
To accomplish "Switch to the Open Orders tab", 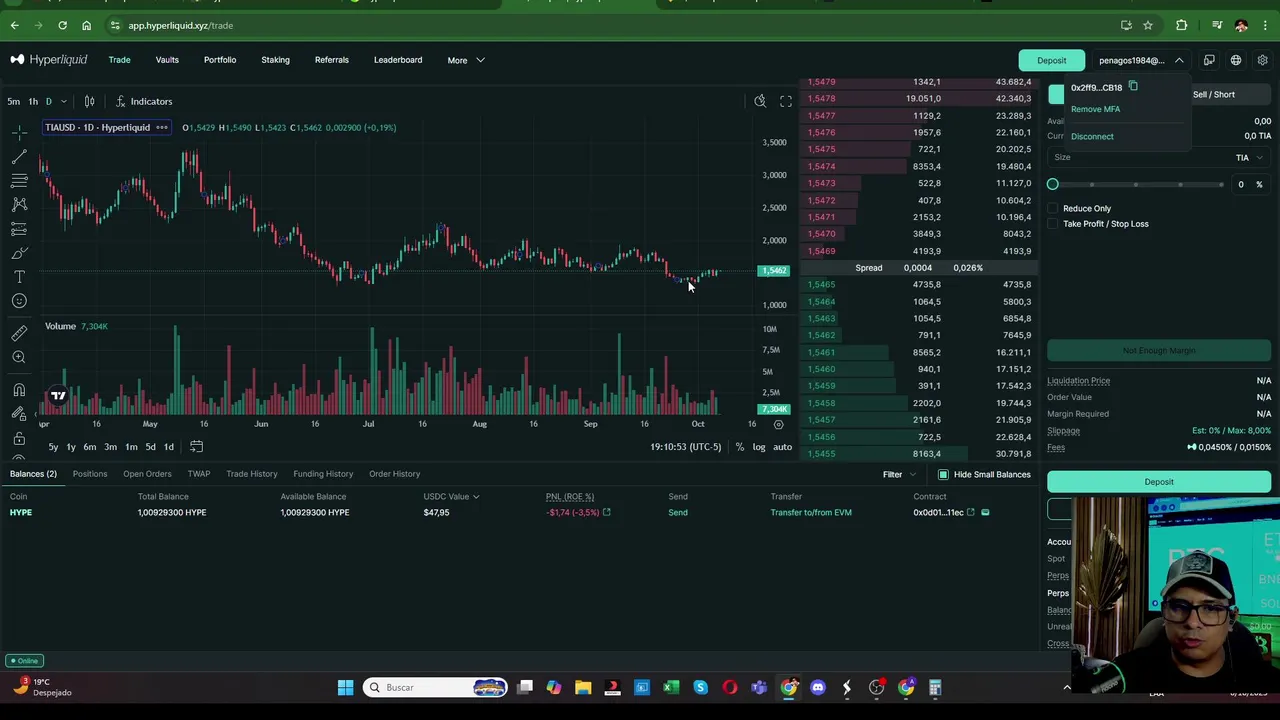I will coord(147,474).
